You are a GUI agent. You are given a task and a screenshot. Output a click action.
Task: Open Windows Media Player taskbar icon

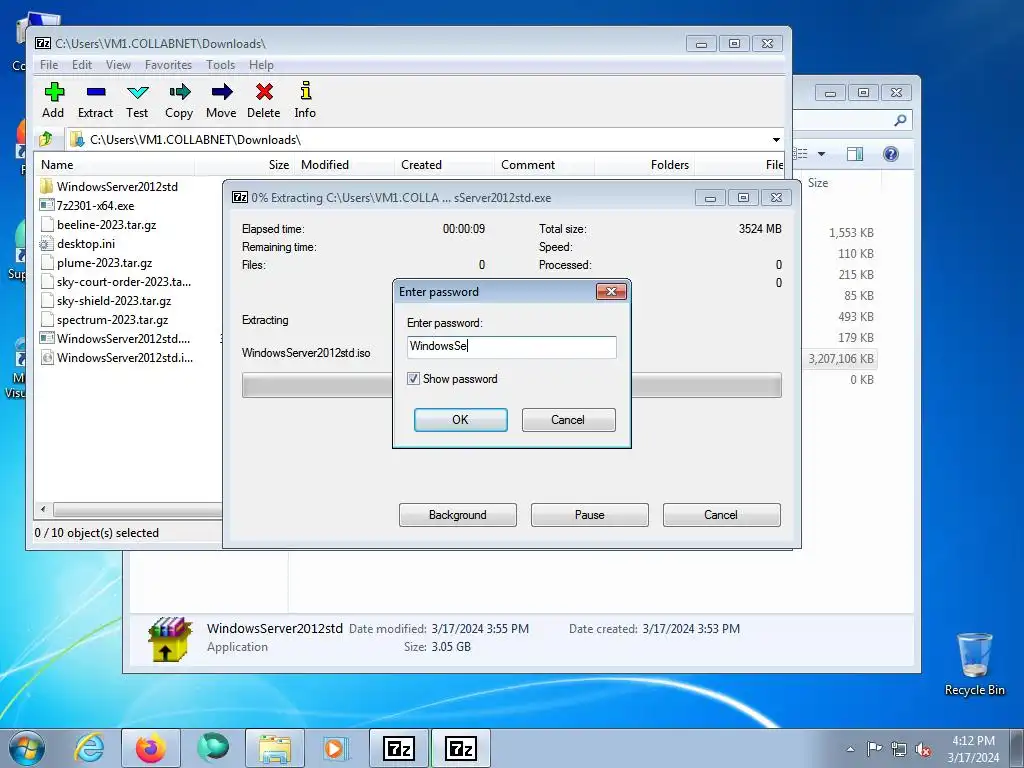click(337, 748)
